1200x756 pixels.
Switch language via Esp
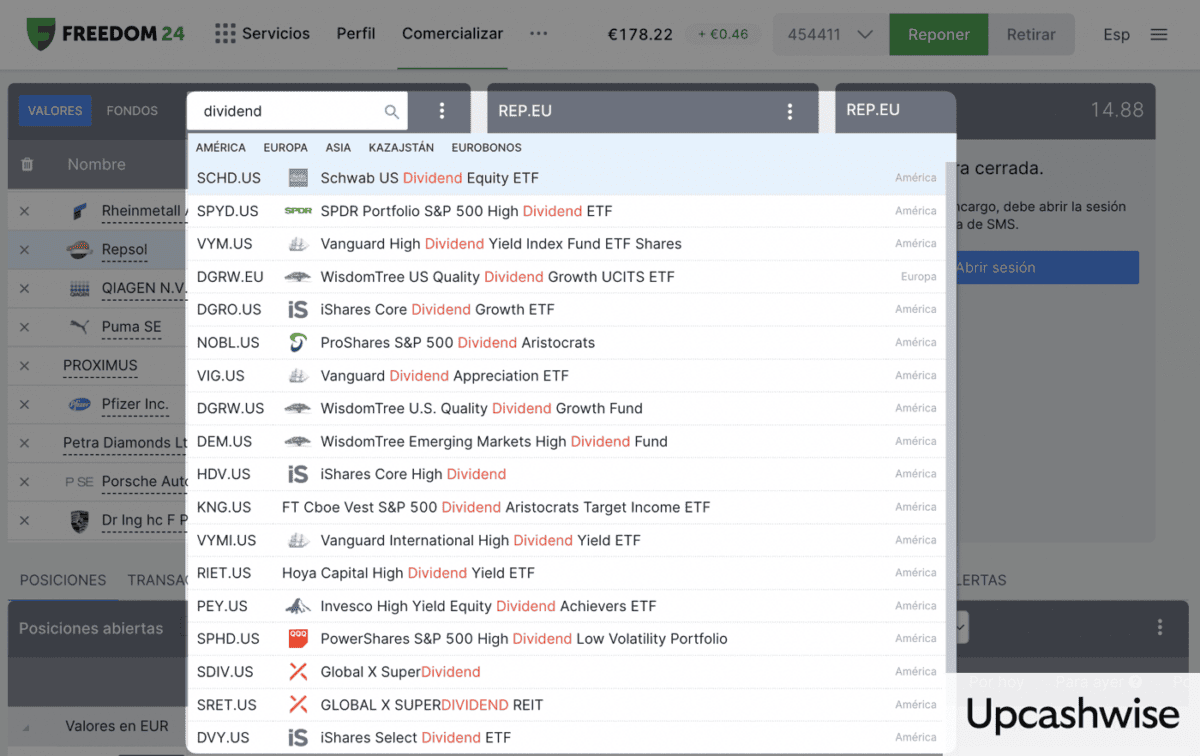tap(1116, 34)
